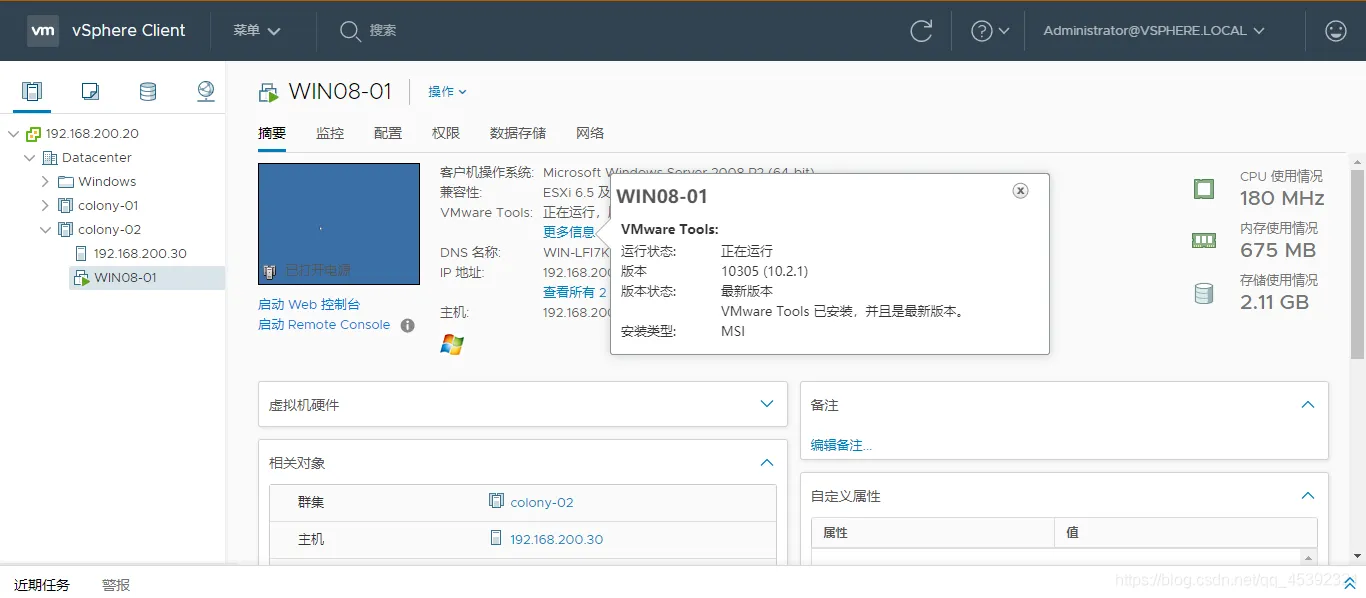Collapse the 备注 panel
The width and height of the screenshot is (1366, 598).
tap(1307, 405)
